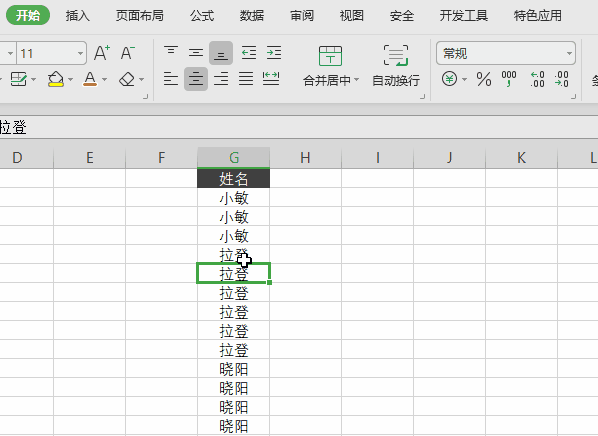Image resolution: width=598 pixels, height=436 pixels.
Task: Click increase decimal places icon
Action: [537, 79]
